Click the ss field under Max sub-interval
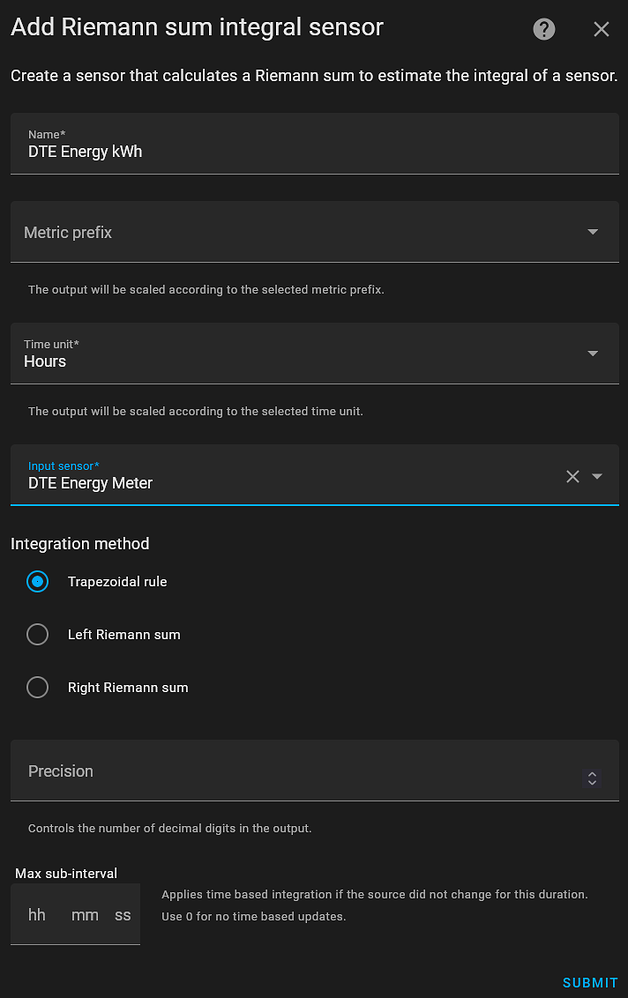Screen dimensions: 628x998 [x=122, y=914]
